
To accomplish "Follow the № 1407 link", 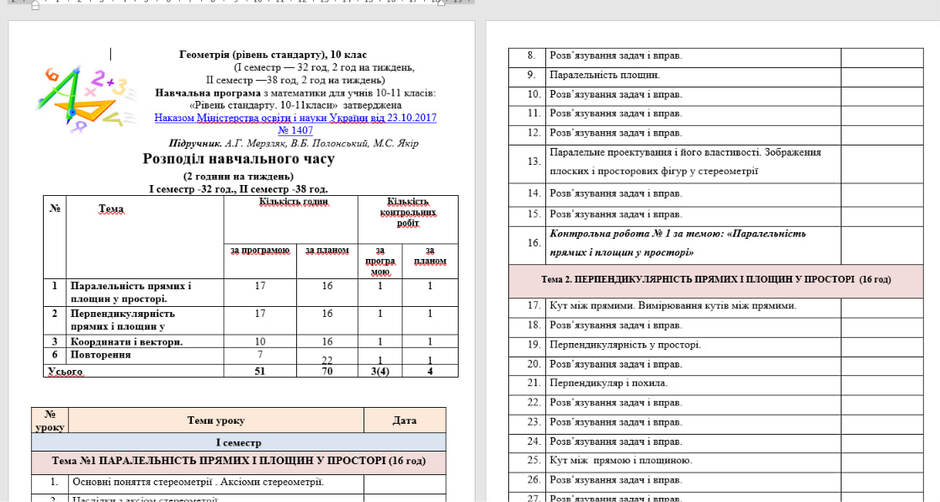I will 295,130.
